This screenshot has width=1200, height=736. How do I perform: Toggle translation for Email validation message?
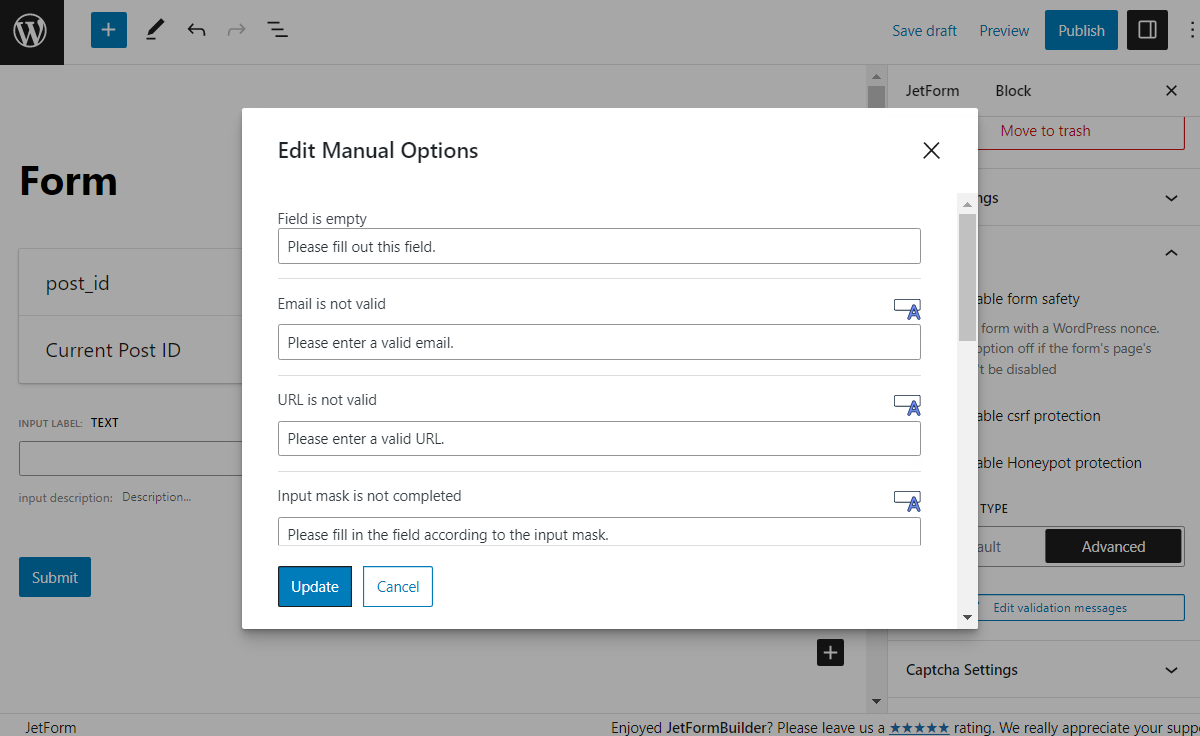click(x=907, y=308)
